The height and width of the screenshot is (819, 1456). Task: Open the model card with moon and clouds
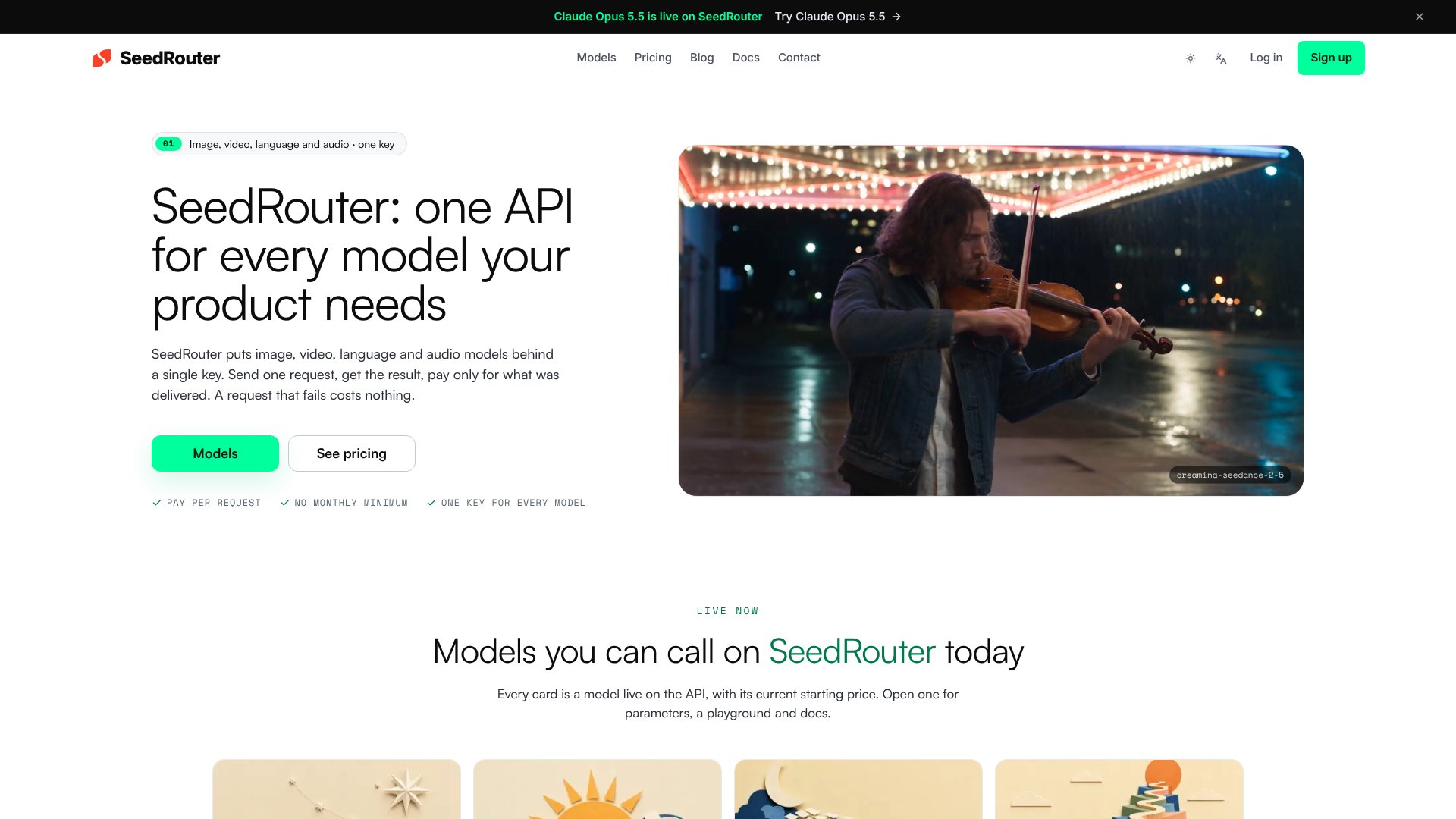click(858, 789)
